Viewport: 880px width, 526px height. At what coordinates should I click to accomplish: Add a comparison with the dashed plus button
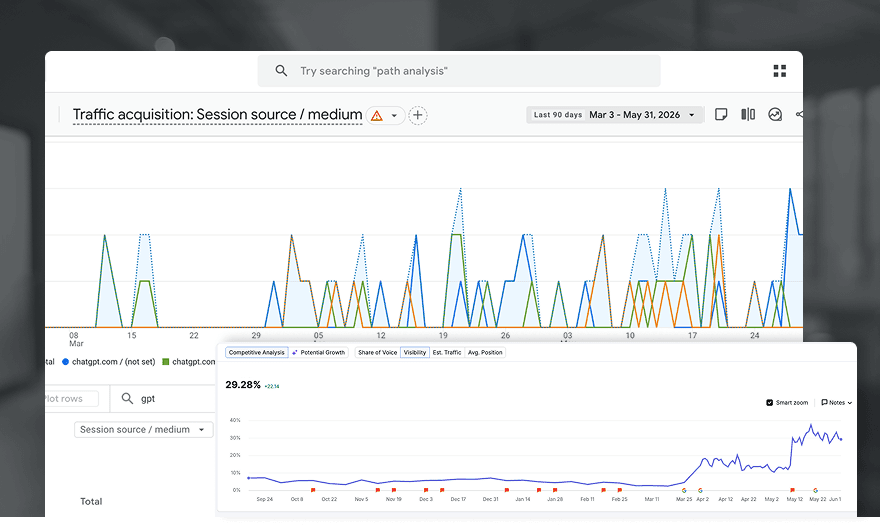(x=418, y=115)
